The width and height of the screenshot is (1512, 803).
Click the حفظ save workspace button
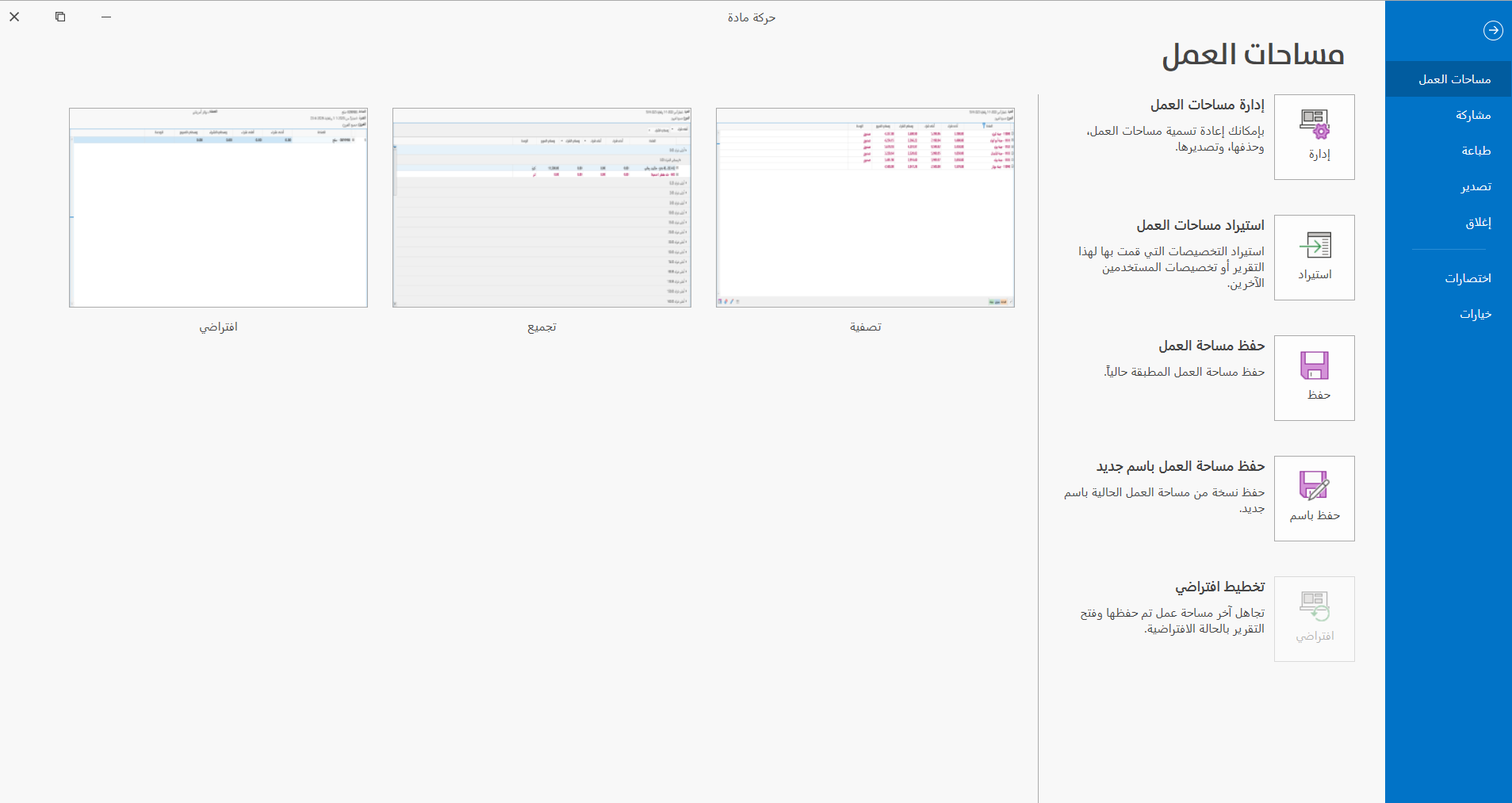(1314, 378)
